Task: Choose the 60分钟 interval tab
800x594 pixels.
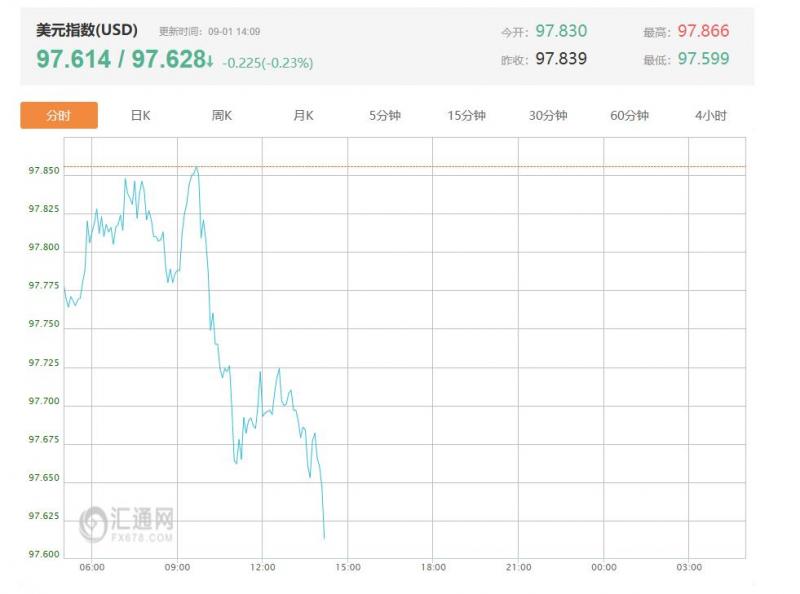Action: (629, 115)
